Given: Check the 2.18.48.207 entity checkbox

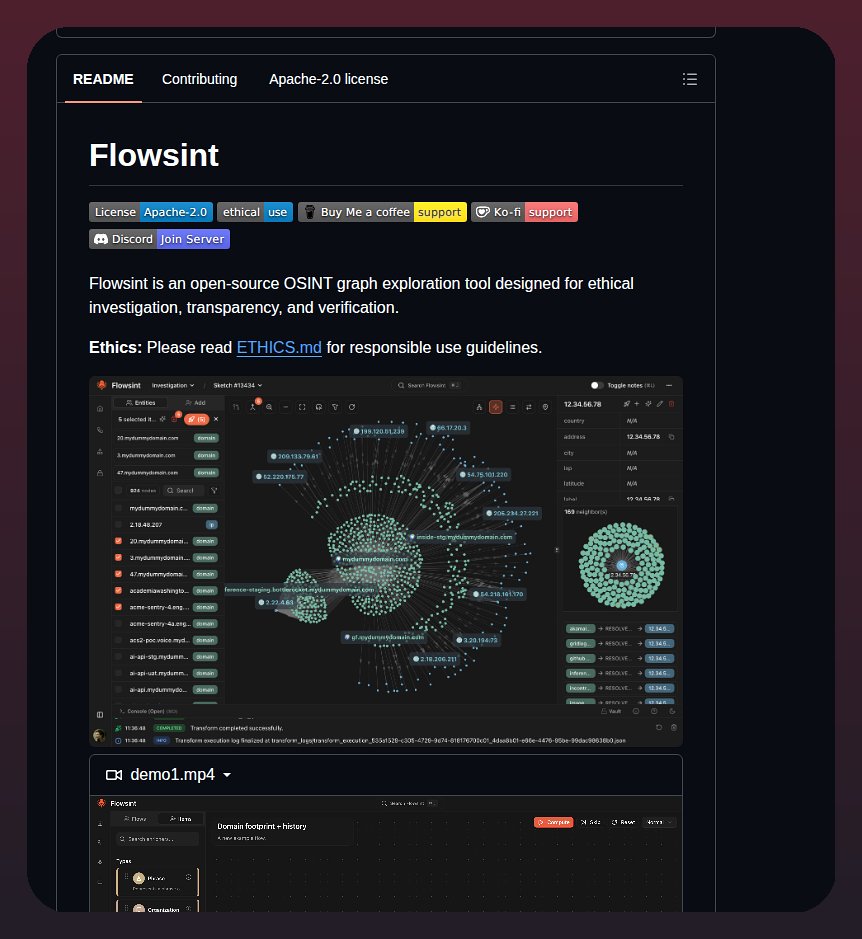Looking at the screenshot, I should tap(118, 525).
